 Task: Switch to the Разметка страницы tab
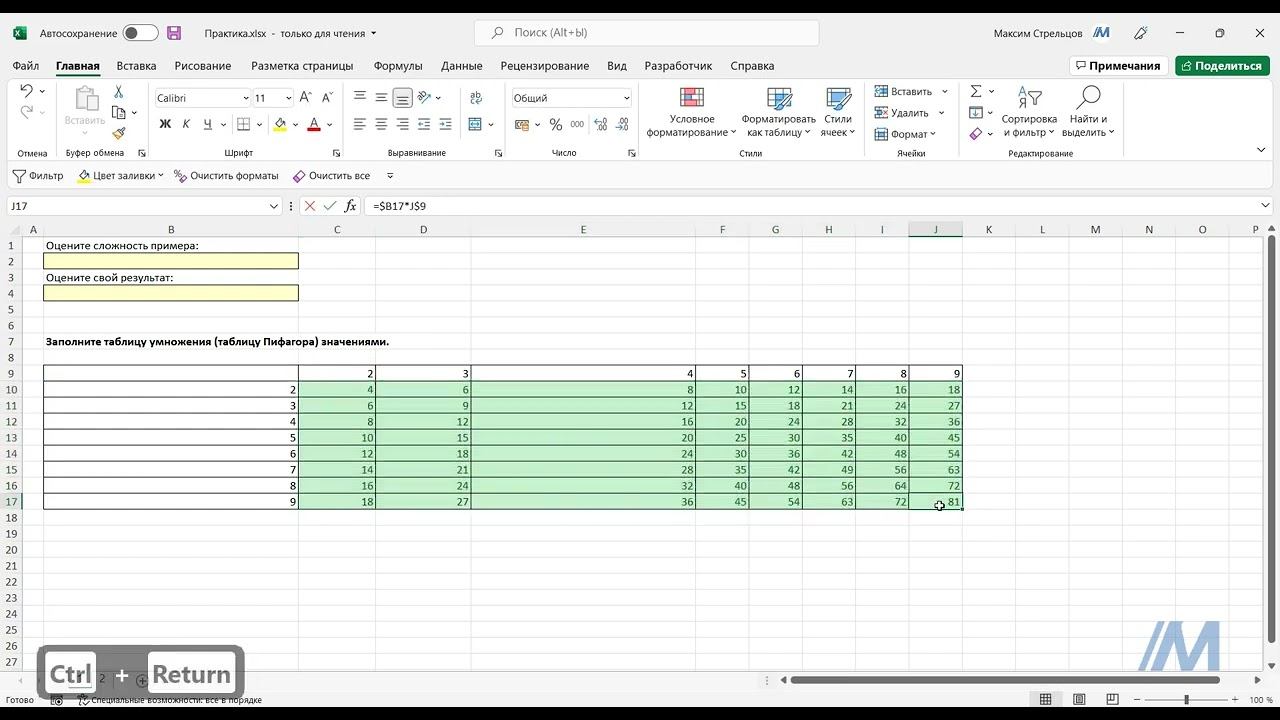[302, 66]
